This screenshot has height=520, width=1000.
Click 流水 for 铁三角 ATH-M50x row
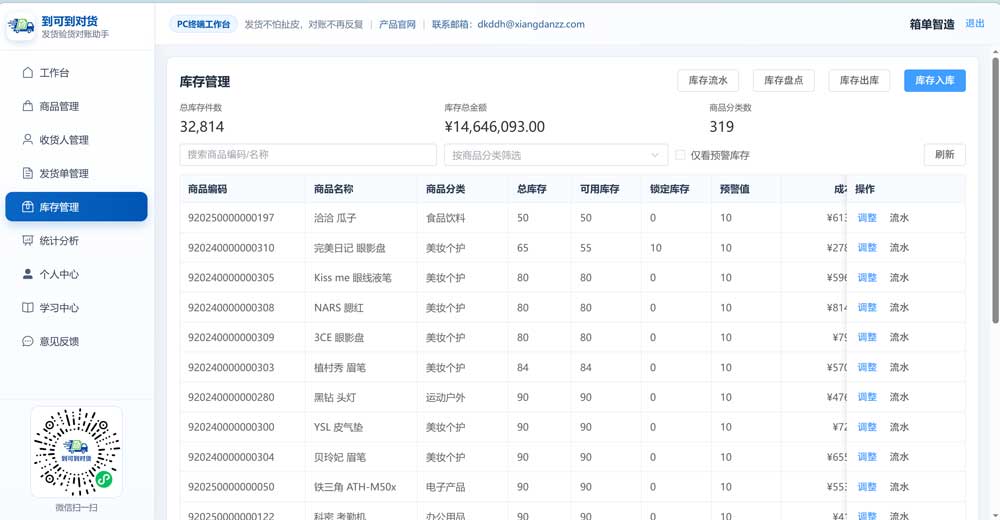click(899, 487)
